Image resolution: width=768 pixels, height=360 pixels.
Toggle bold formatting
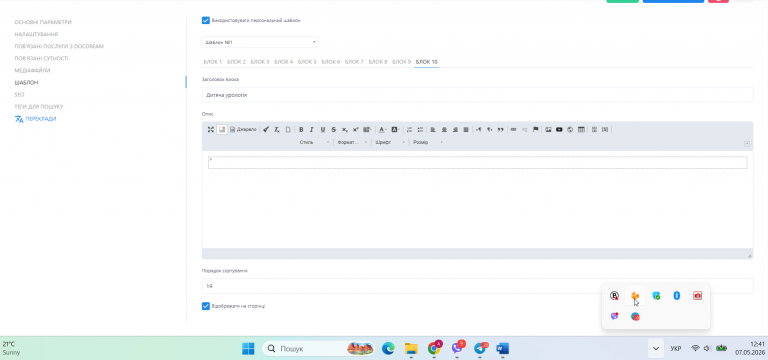coord(301,130)
